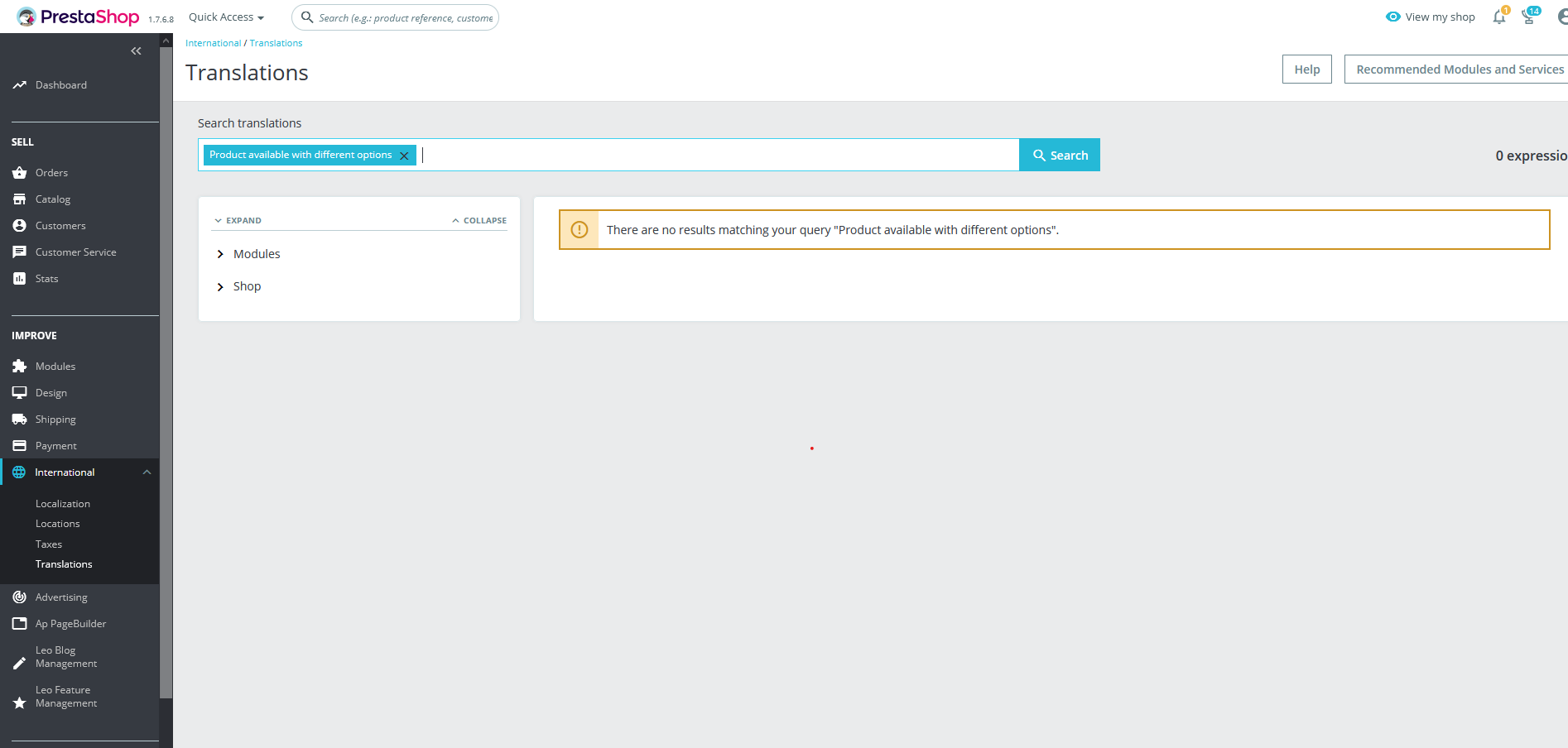Click the Modules puzzle icon
Screen dimensions: 1568x748
20,367
